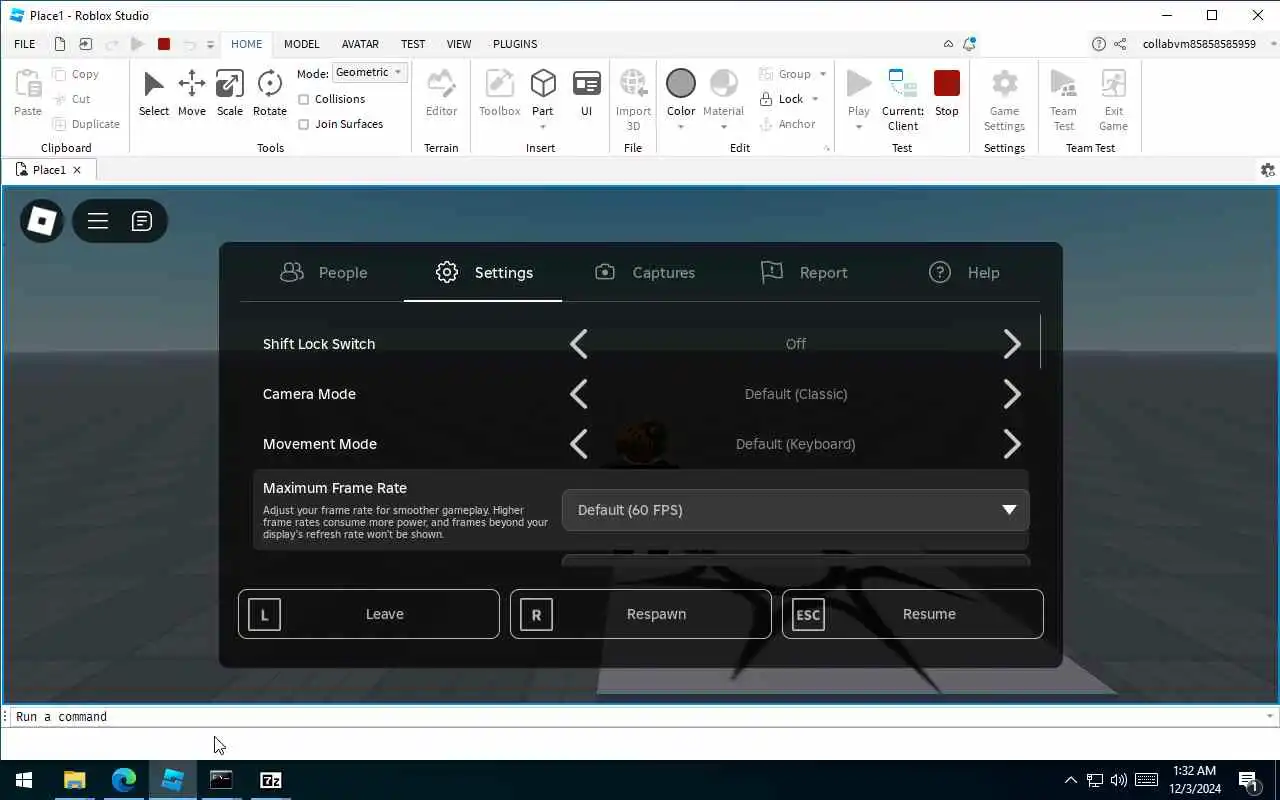Open the in-game hamburger menu
The height and width of the screenshot is (800, 1280).
(98, 221)
